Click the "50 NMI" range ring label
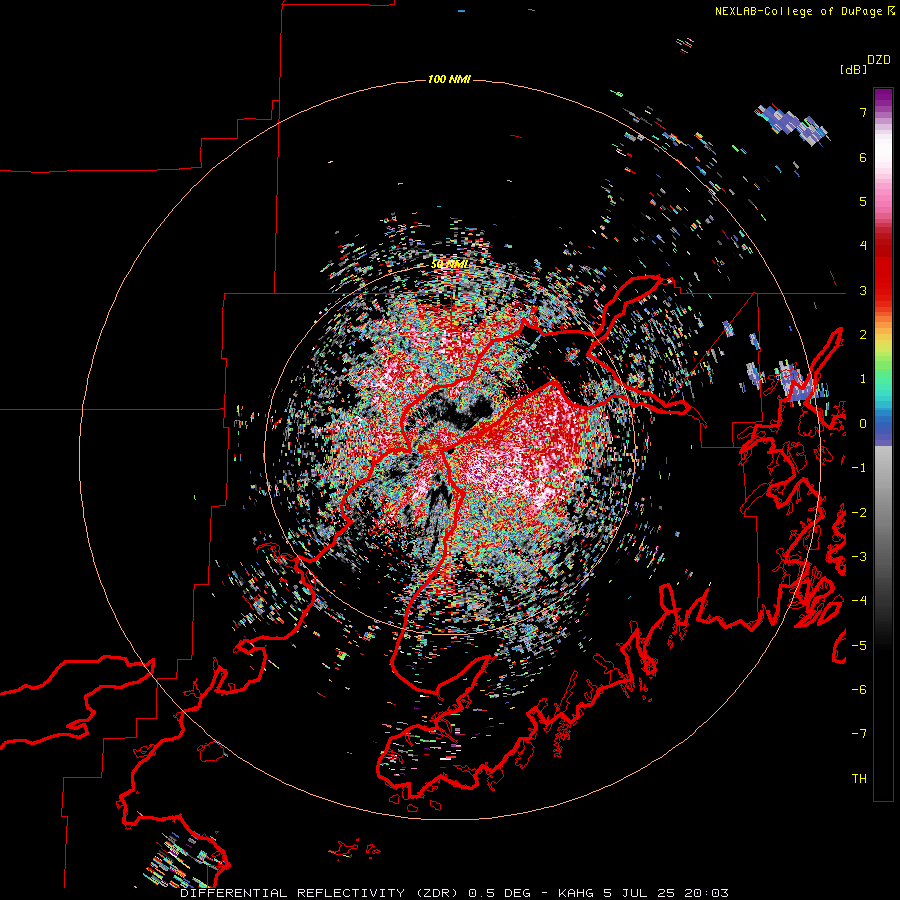Image resolution: width=900 pixels, height=900 pixels. click(449, 264)
